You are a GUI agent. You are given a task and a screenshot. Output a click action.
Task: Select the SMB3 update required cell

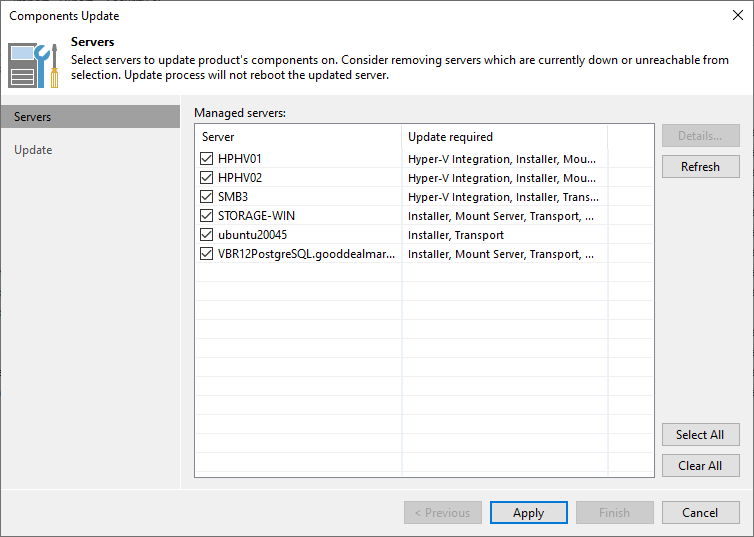pyautogui.click(x=504, y=197)
